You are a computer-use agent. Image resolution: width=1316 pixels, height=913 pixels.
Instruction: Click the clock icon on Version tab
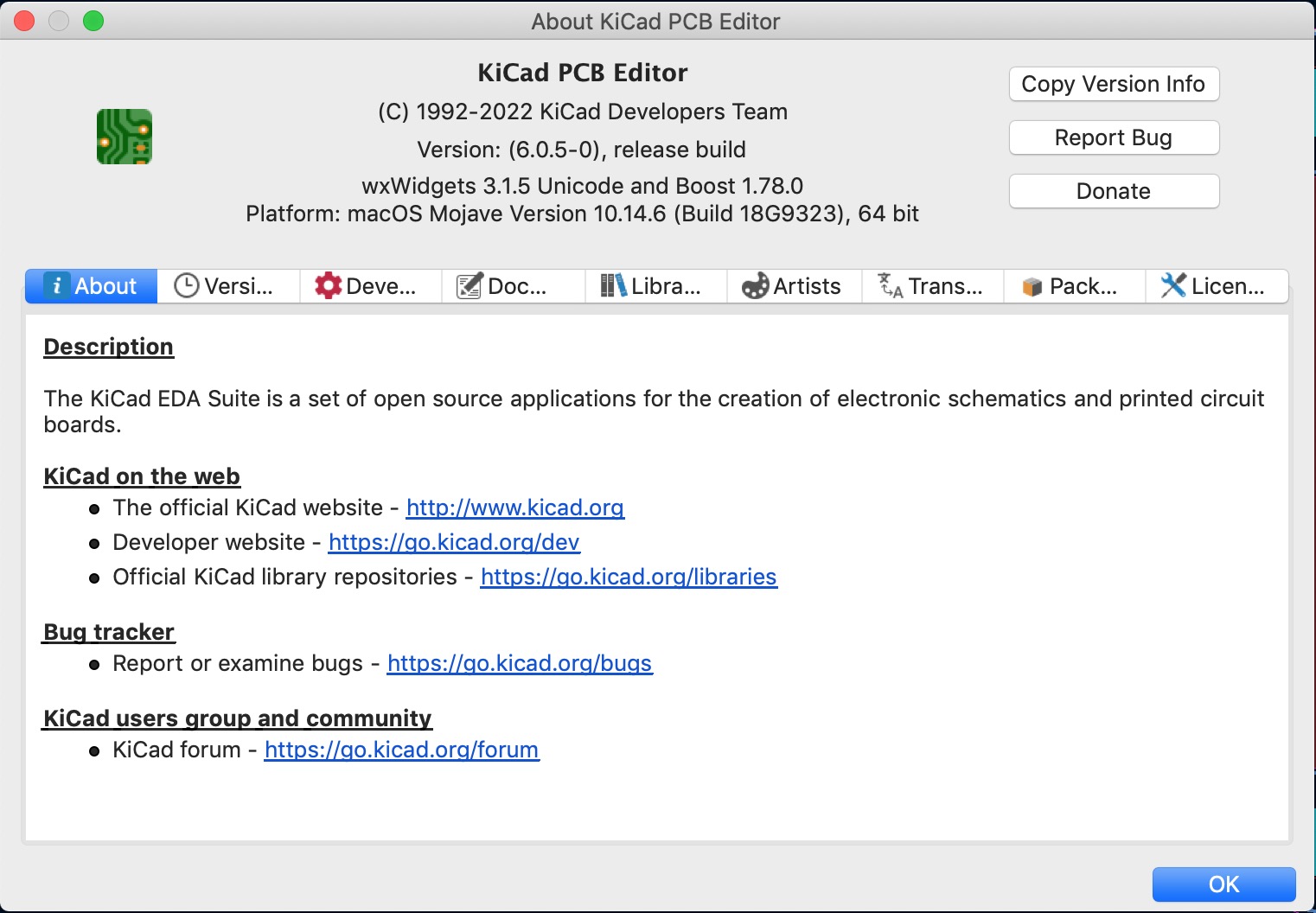pos(186,285)
